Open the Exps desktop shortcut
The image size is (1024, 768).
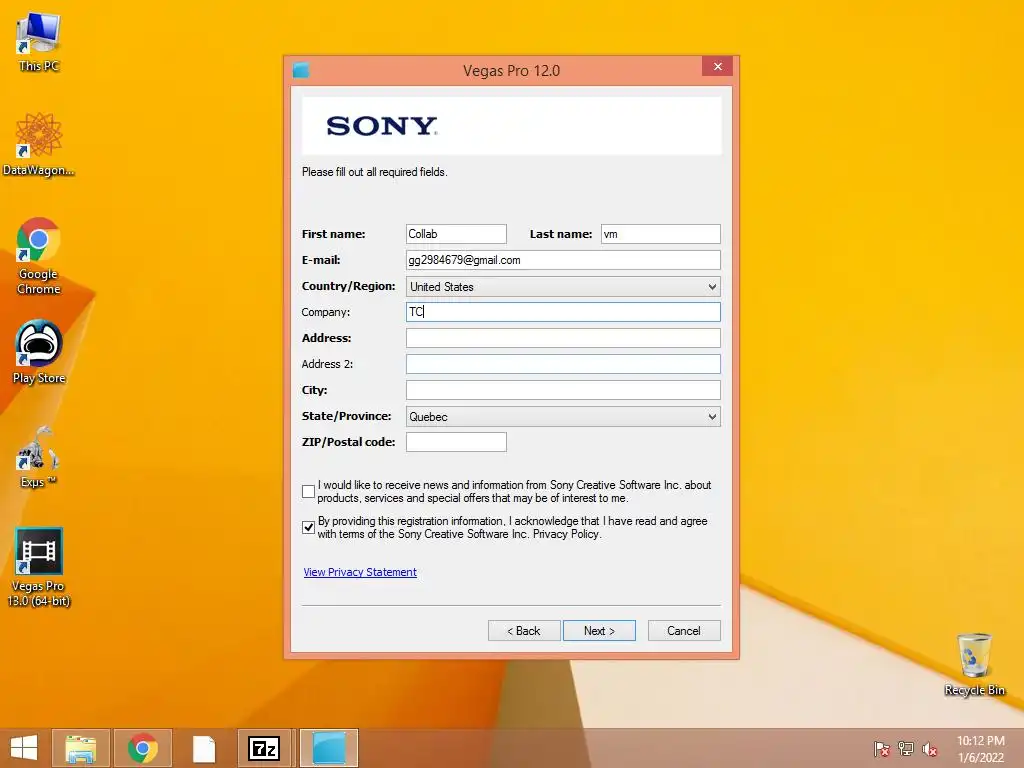pyautogui.click(x=39, y=456)
